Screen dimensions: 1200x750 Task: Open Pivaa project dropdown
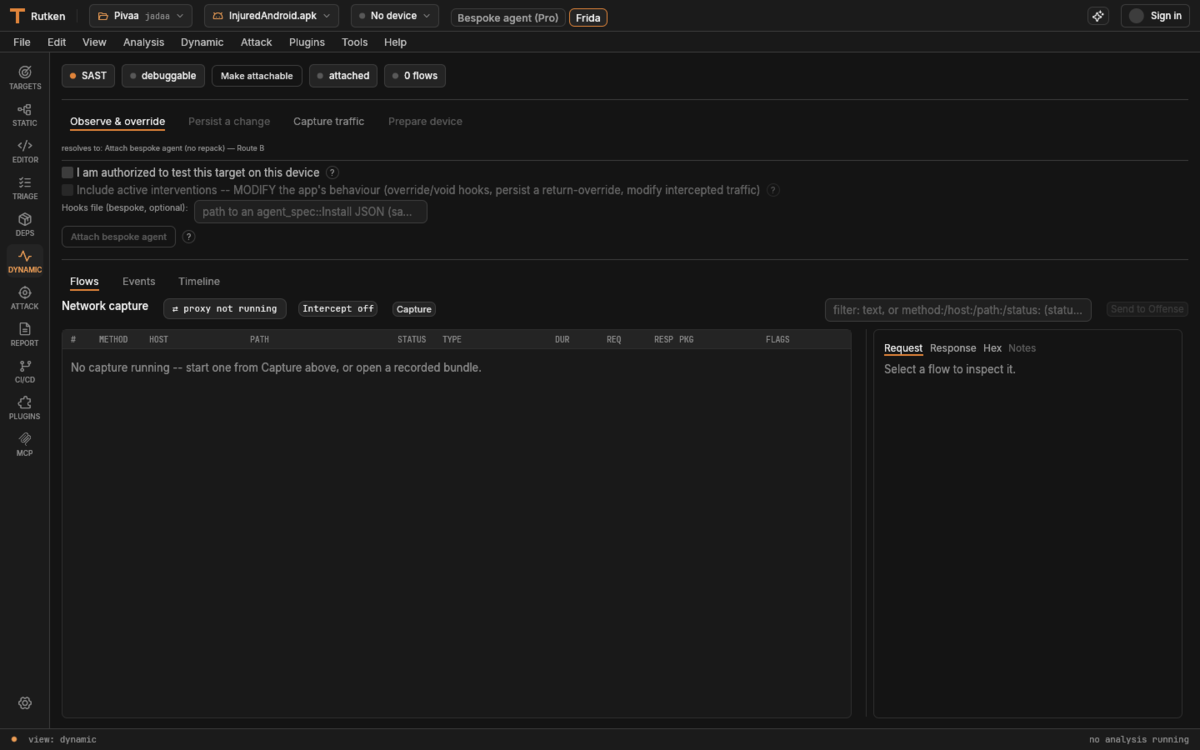pyautogui.click(x=141, y=16)
